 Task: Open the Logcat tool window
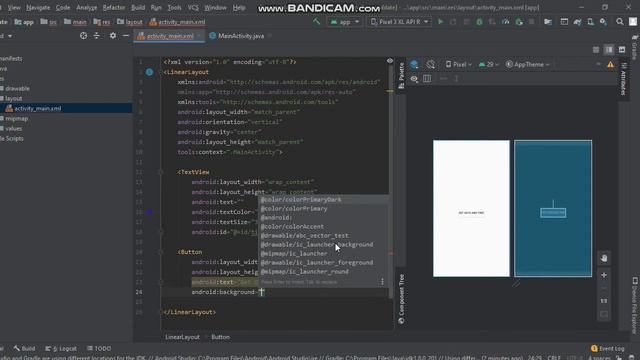click(x=61, y=348)
